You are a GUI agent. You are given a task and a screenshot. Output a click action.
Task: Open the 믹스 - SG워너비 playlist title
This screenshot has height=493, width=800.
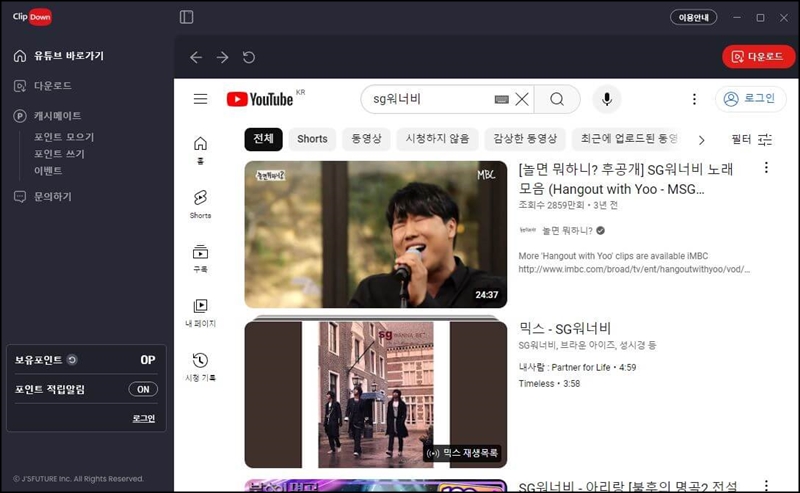564,329
